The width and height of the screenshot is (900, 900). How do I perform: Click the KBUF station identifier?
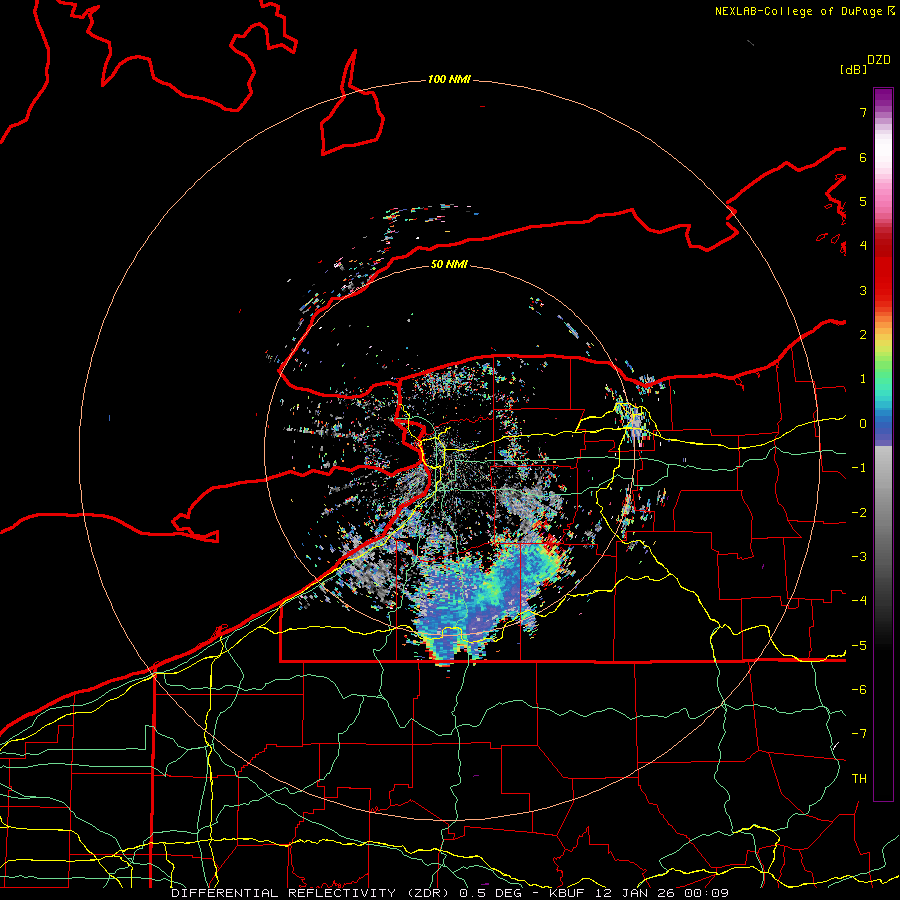[x=568, y=893]
